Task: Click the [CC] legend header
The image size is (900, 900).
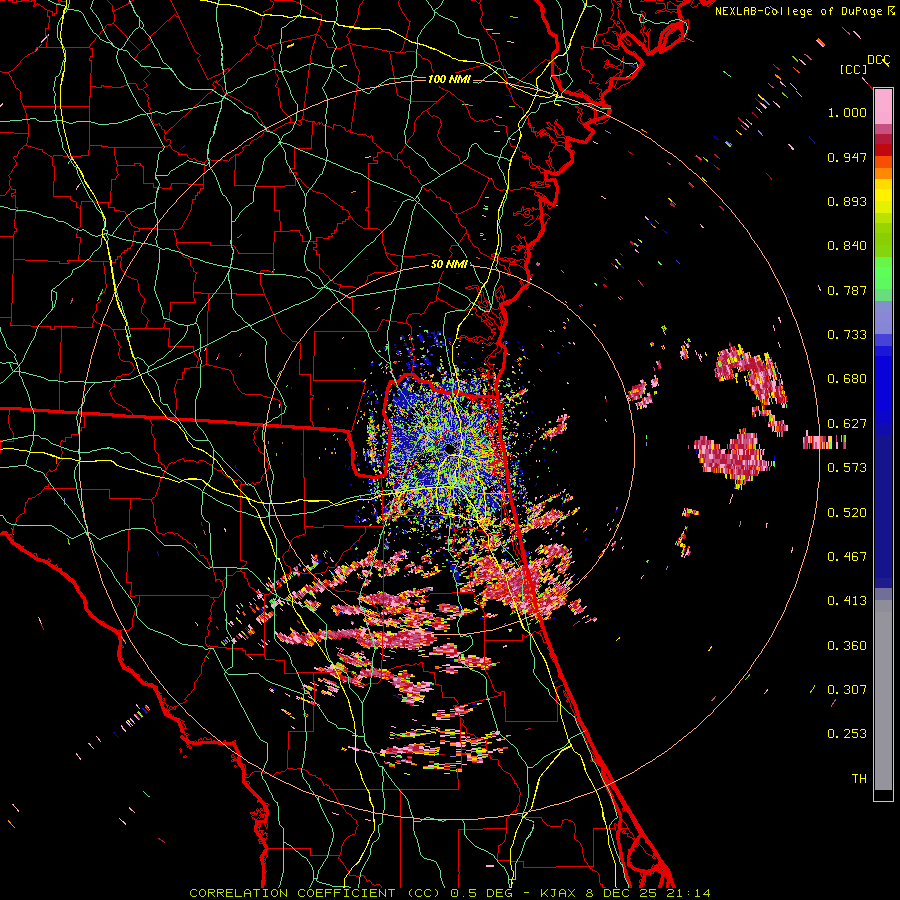Action: pyautogui.click(x=854, y=69)
